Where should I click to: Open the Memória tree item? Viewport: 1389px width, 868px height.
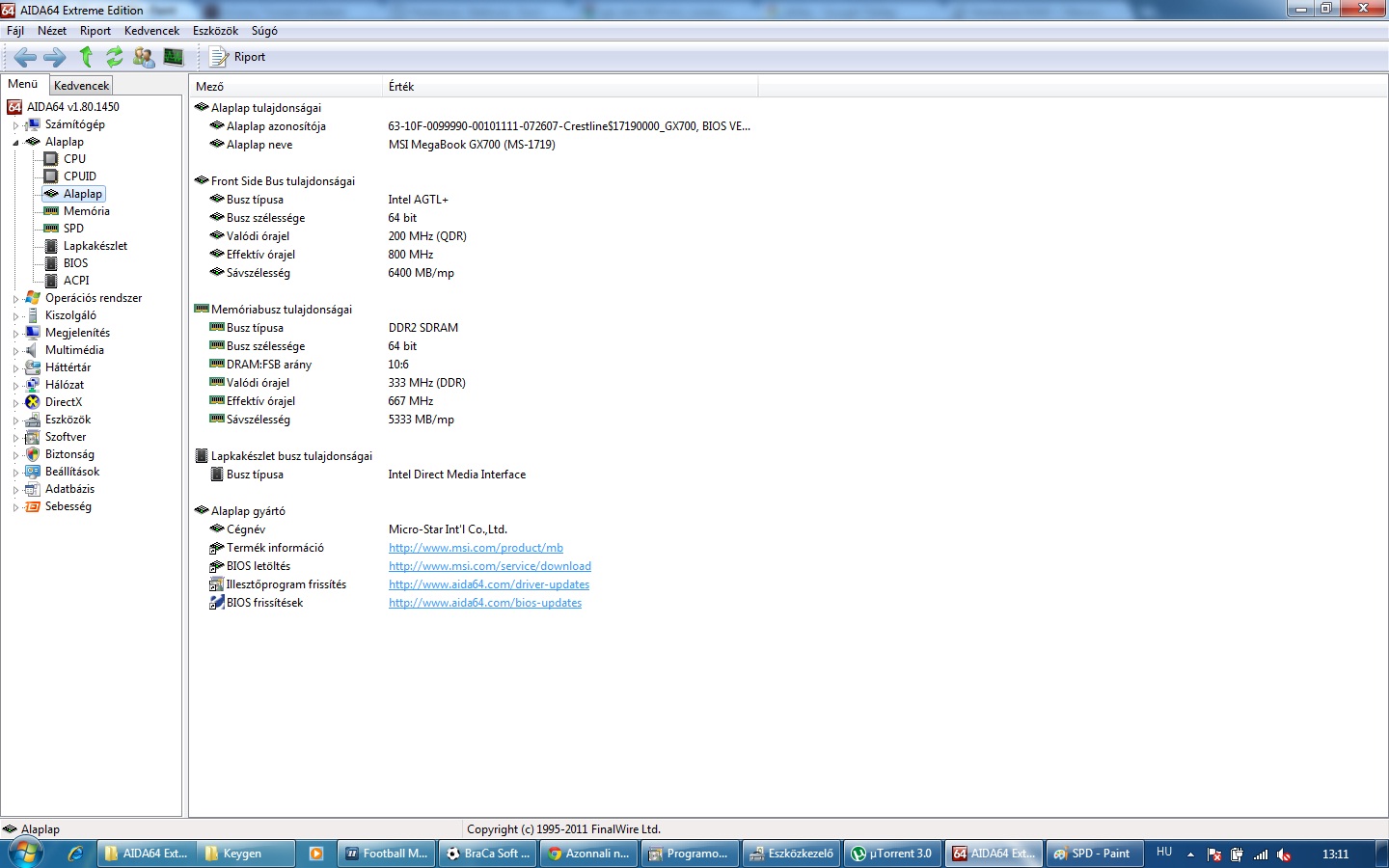coord(87,211)
